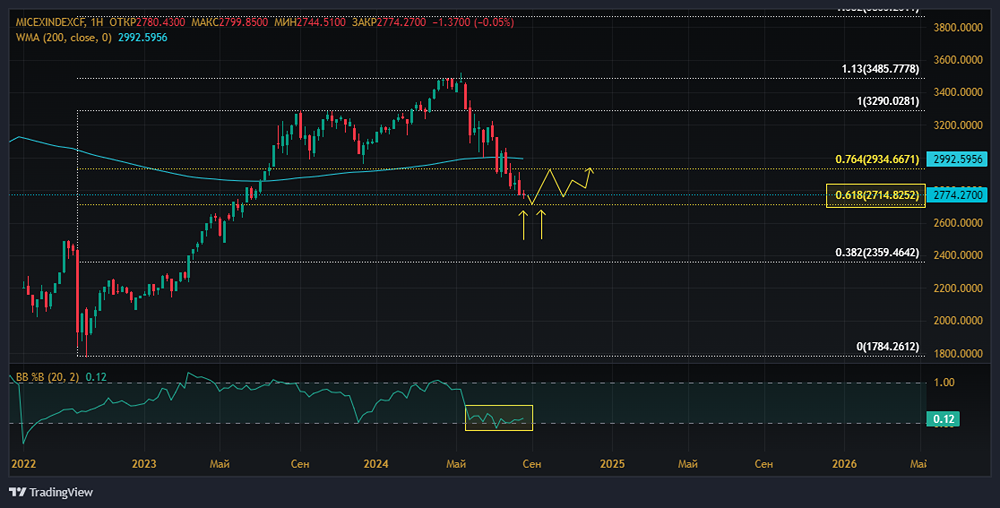Image resolution: width=1000 pixels, height=508 pixels.
Task: Click the left yellow up-arrow drawing
Action: (523, 225)
